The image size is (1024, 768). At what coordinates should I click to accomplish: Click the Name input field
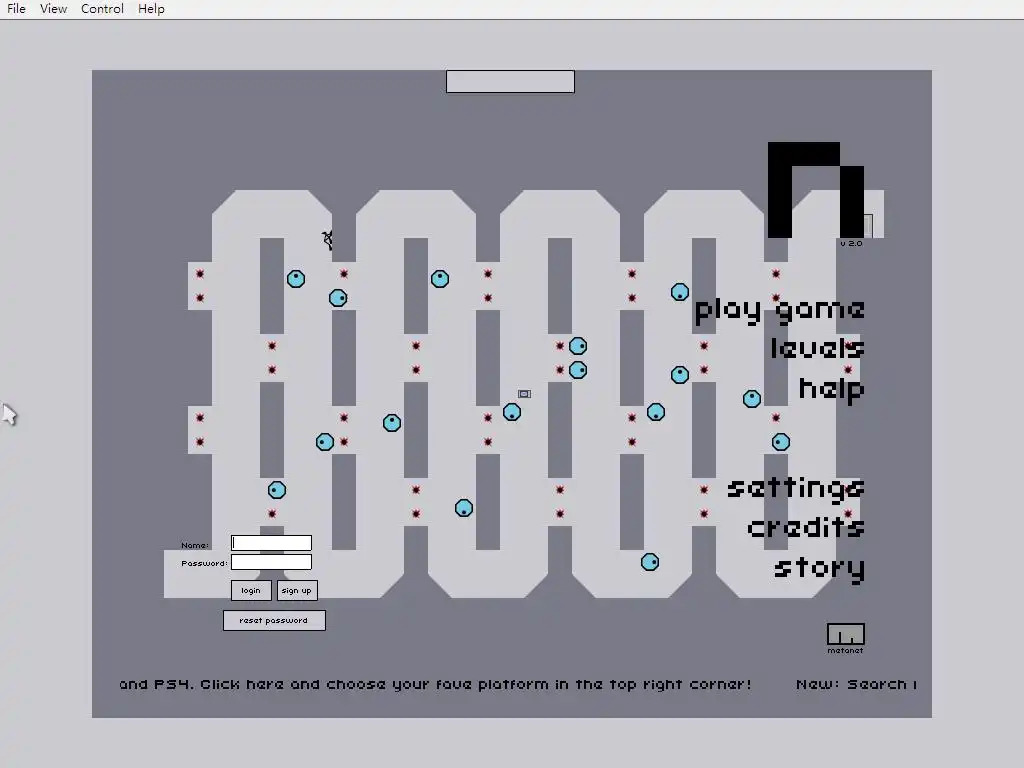pos(271,543)
